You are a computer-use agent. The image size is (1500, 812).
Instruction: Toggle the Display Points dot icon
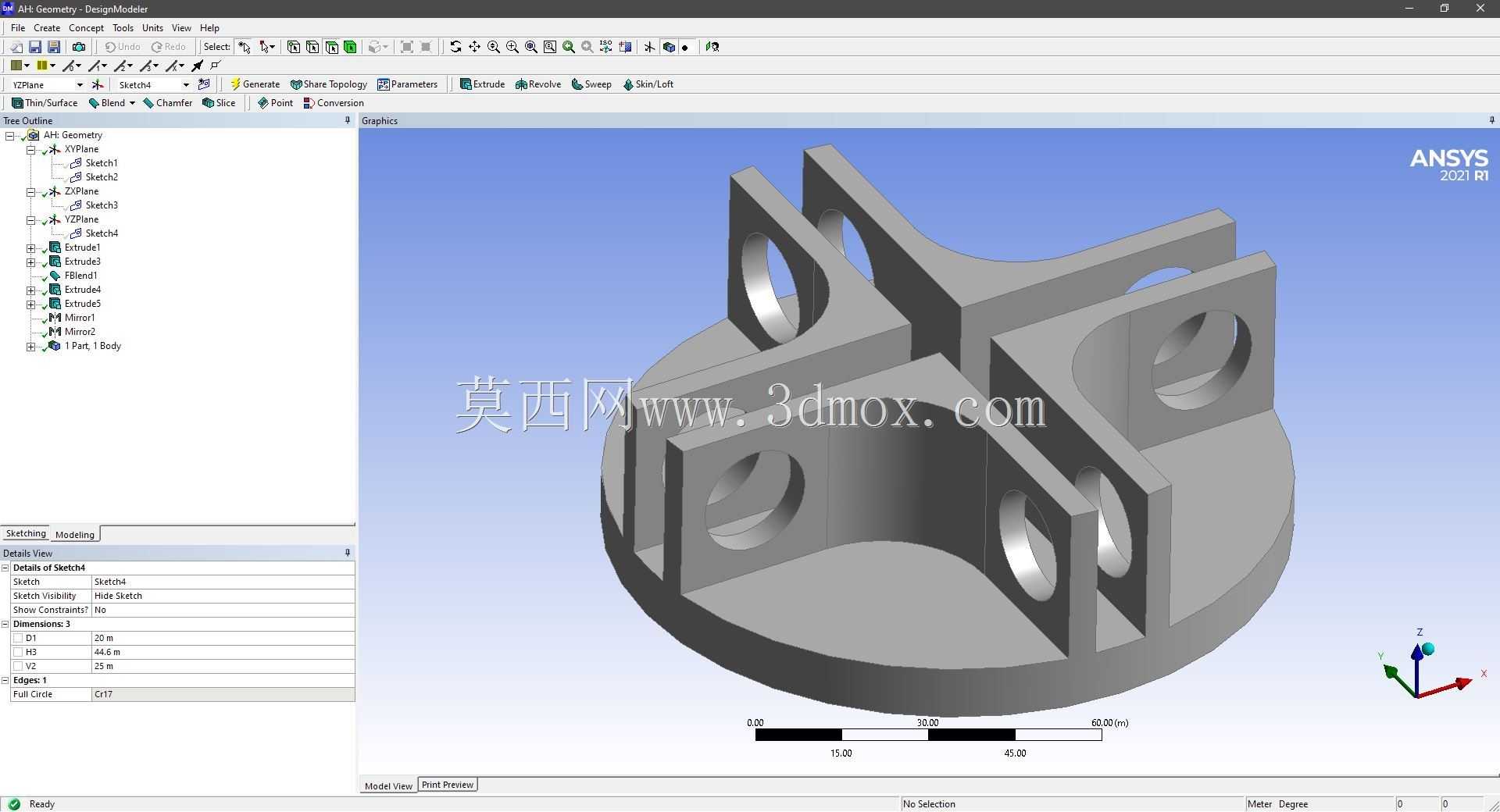pyautogui.click(x=685, y=47)
